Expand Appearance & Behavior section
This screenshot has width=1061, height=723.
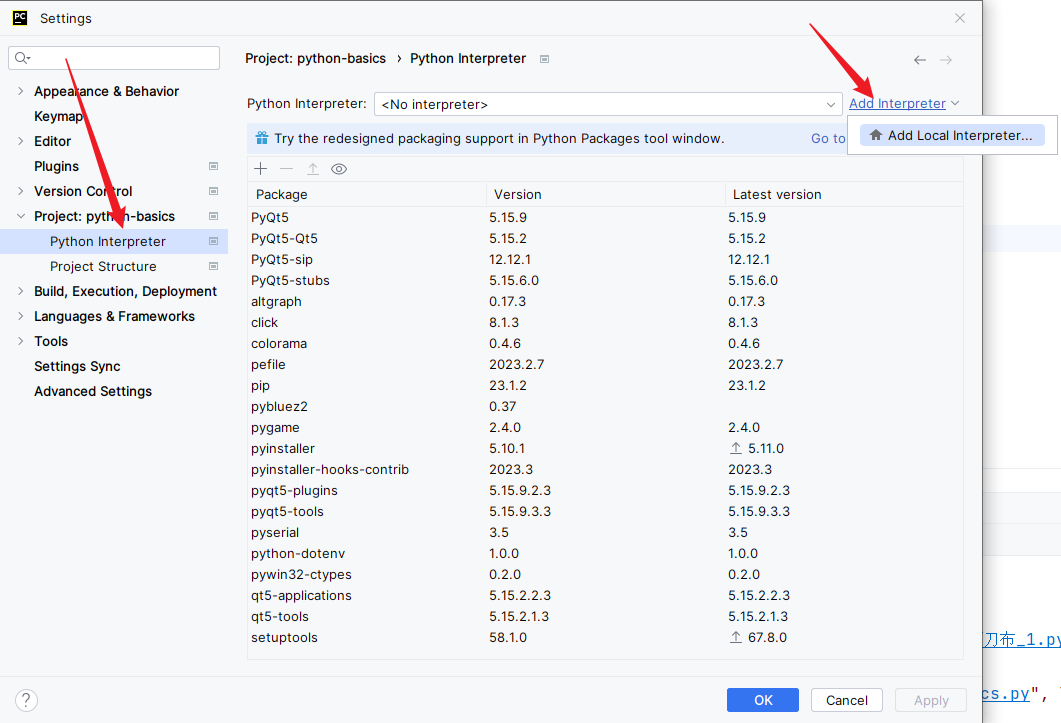(20, 91)
